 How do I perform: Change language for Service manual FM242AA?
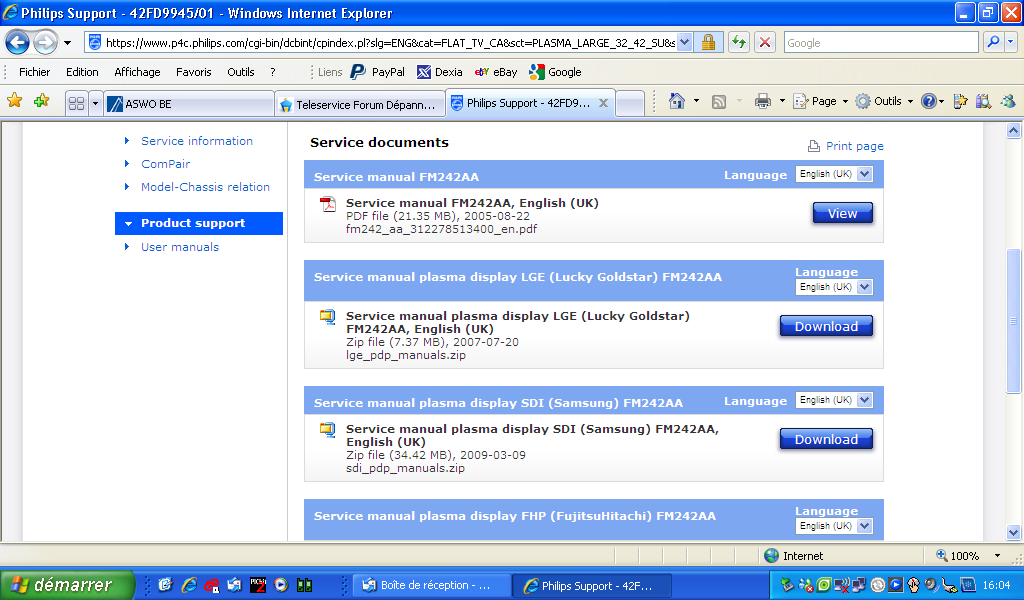(x=834, y=174)
